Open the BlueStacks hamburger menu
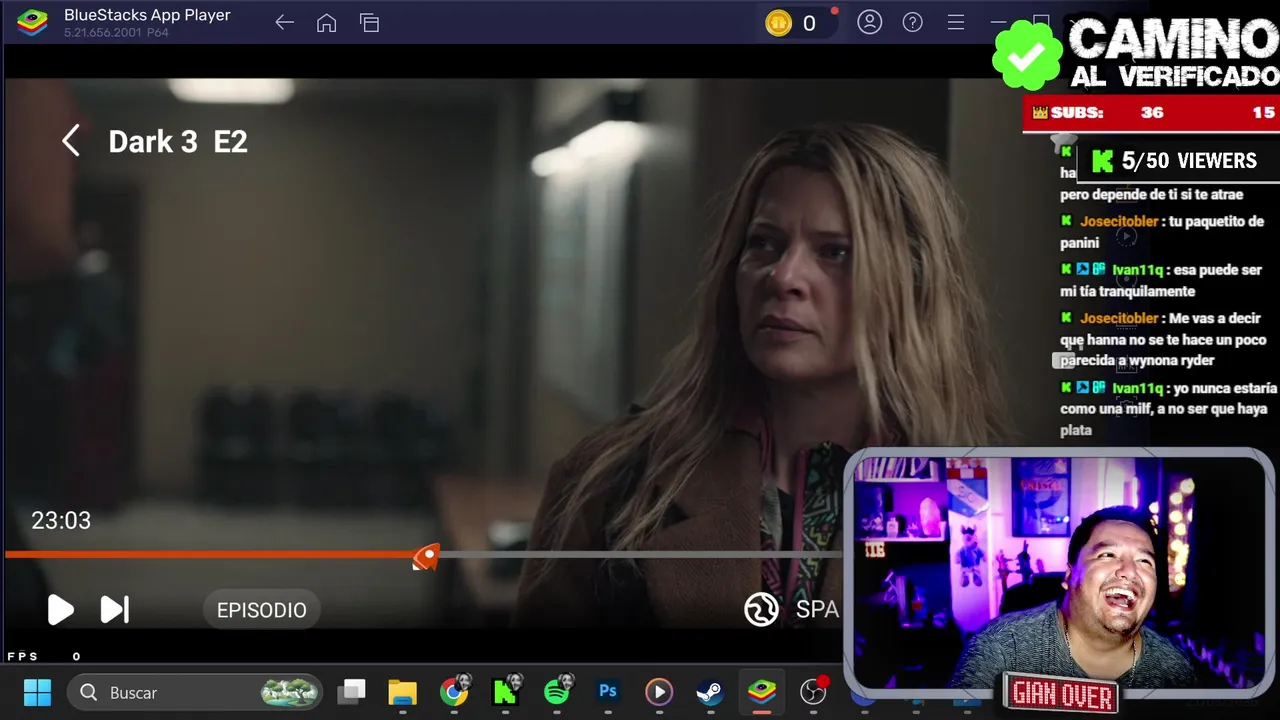The width and height of the screenshot is (1280, 720). pos(955,22)
